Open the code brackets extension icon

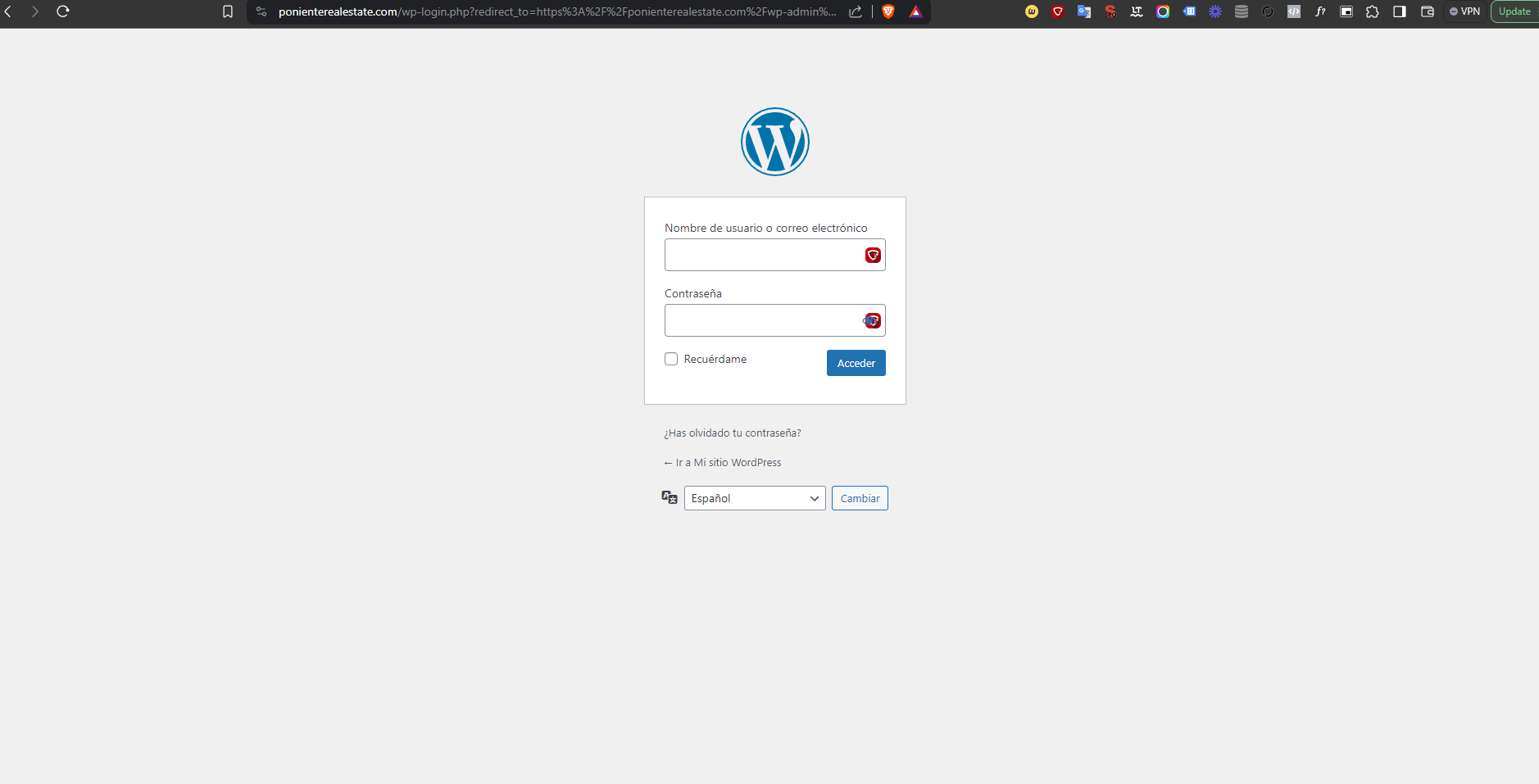point(1294,11)
